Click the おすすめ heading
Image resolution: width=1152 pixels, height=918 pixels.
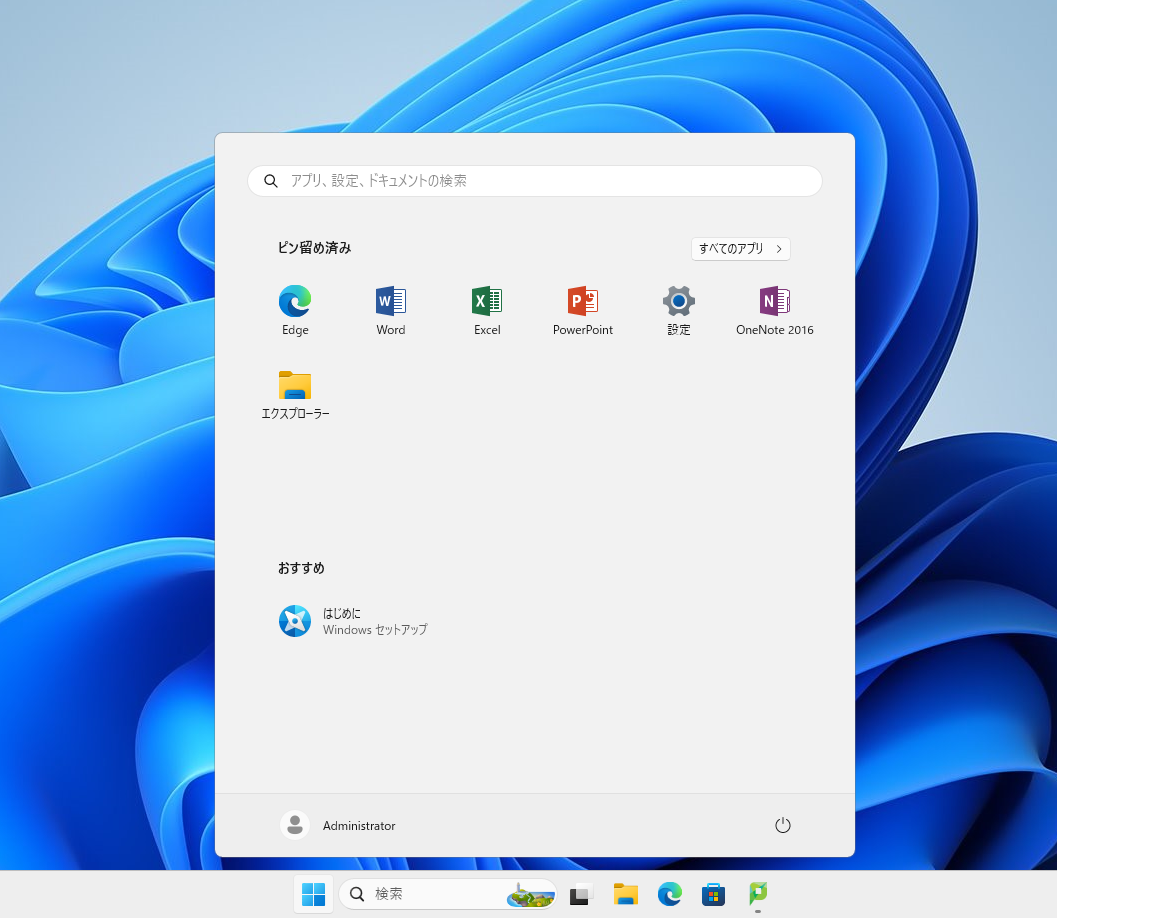coord(301,568)
